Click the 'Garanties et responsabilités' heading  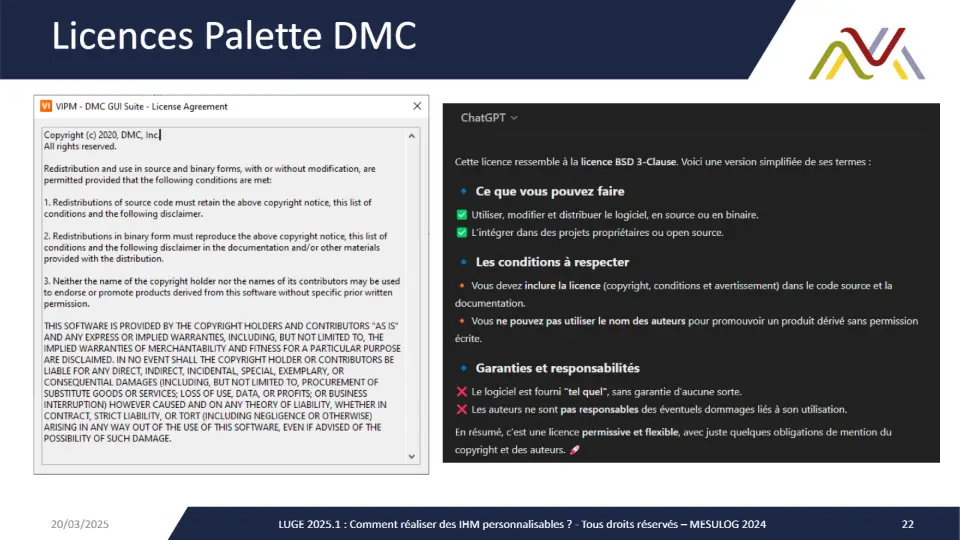[x=557, y=368]
